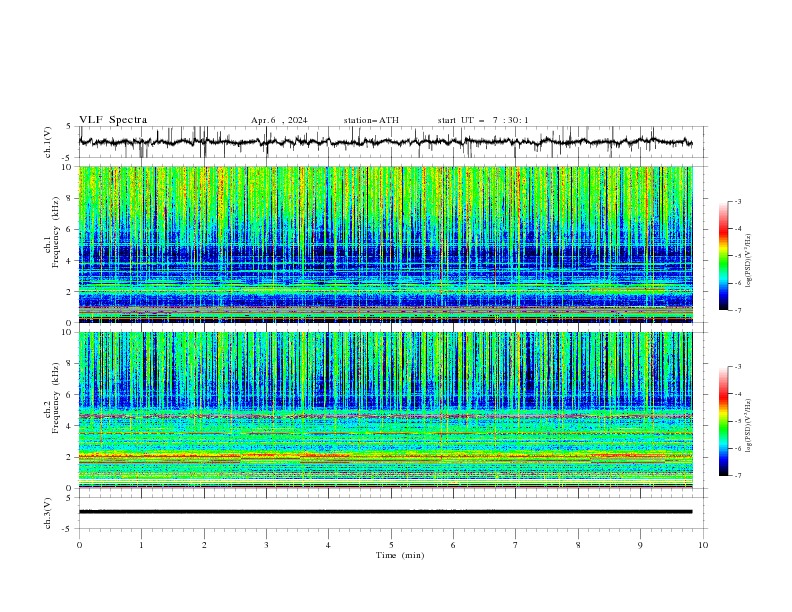This screenshot has width=792, height=612.
Task: Click the '5' tick on the time axis
Action: point(391,545)
